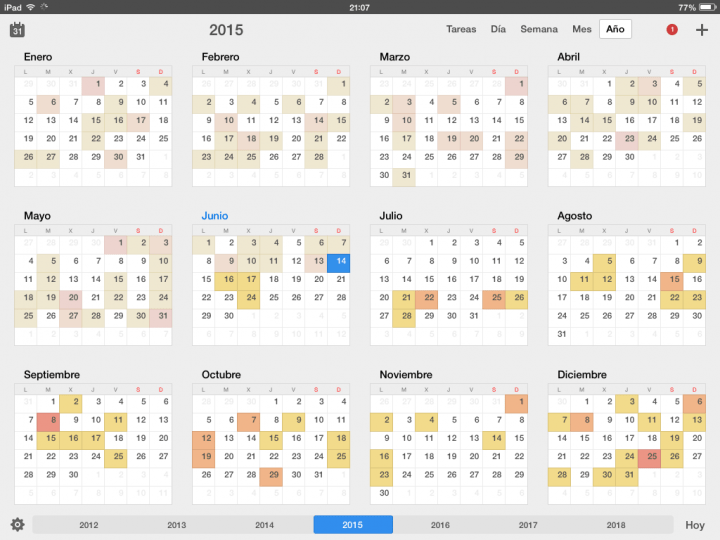Open the Marzo month heading
720x540 pixels.
(x=394, y=57)
